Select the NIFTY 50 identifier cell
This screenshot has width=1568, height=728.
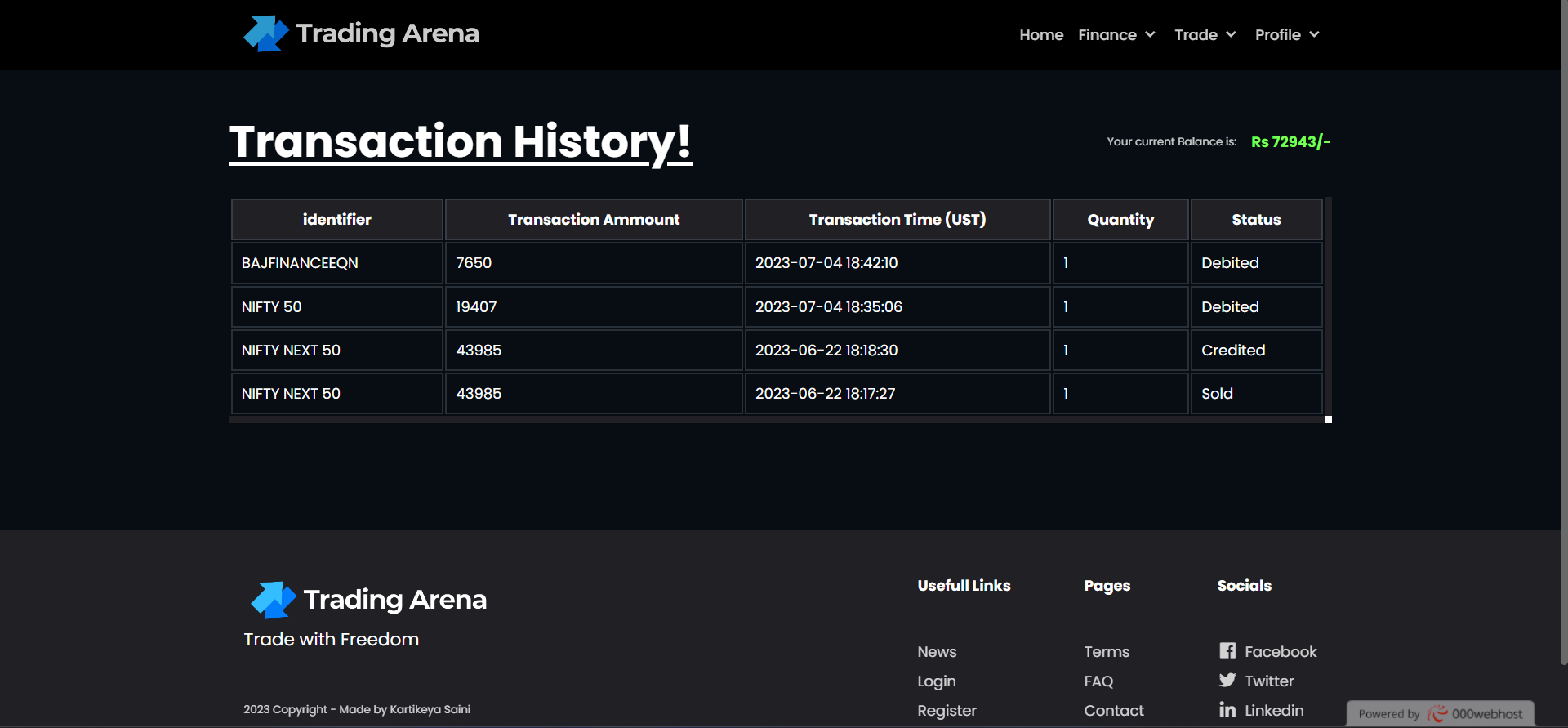click(336, 306)
